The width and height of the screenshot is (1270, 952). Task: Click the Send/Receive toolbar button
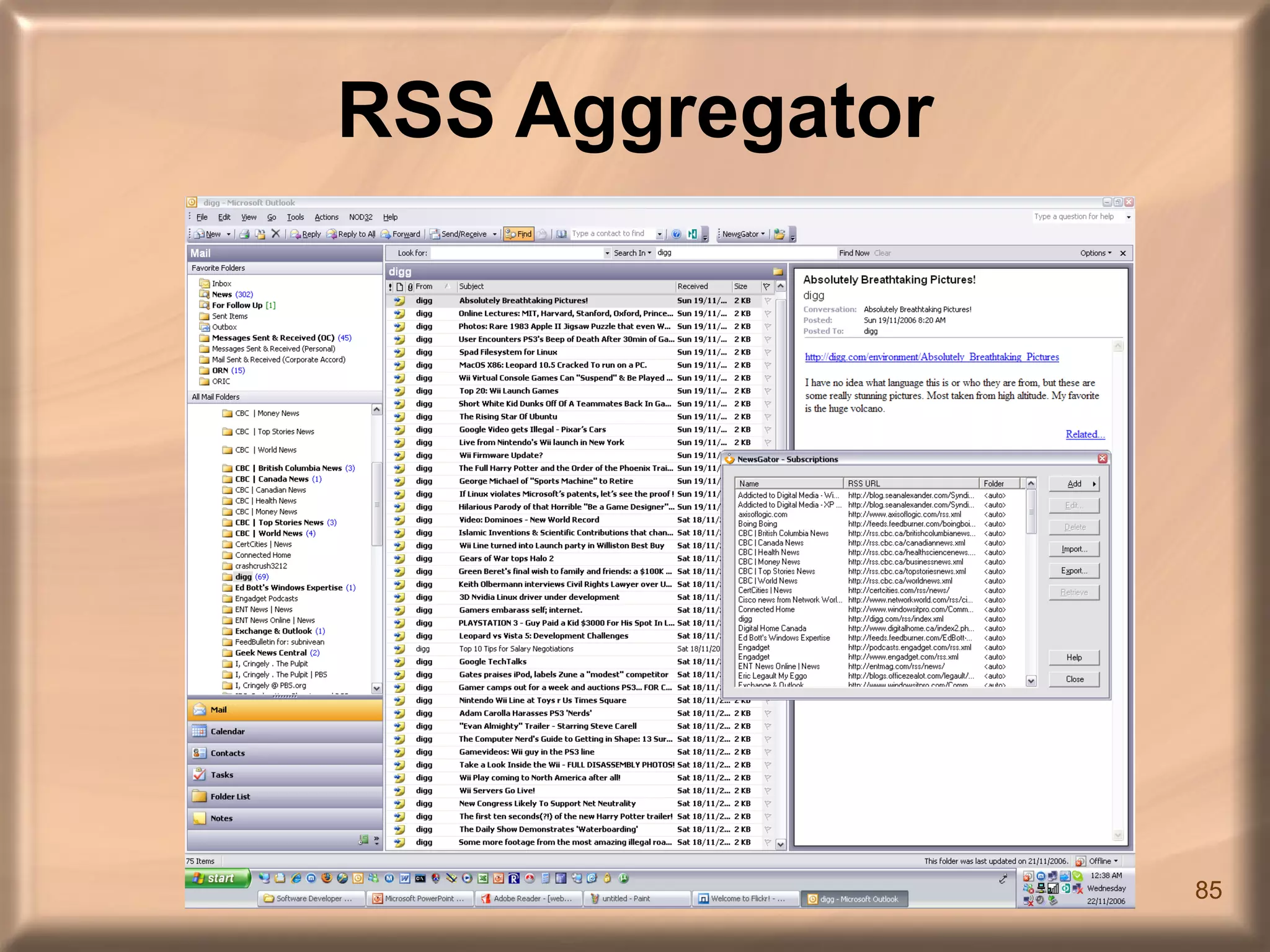459,234
